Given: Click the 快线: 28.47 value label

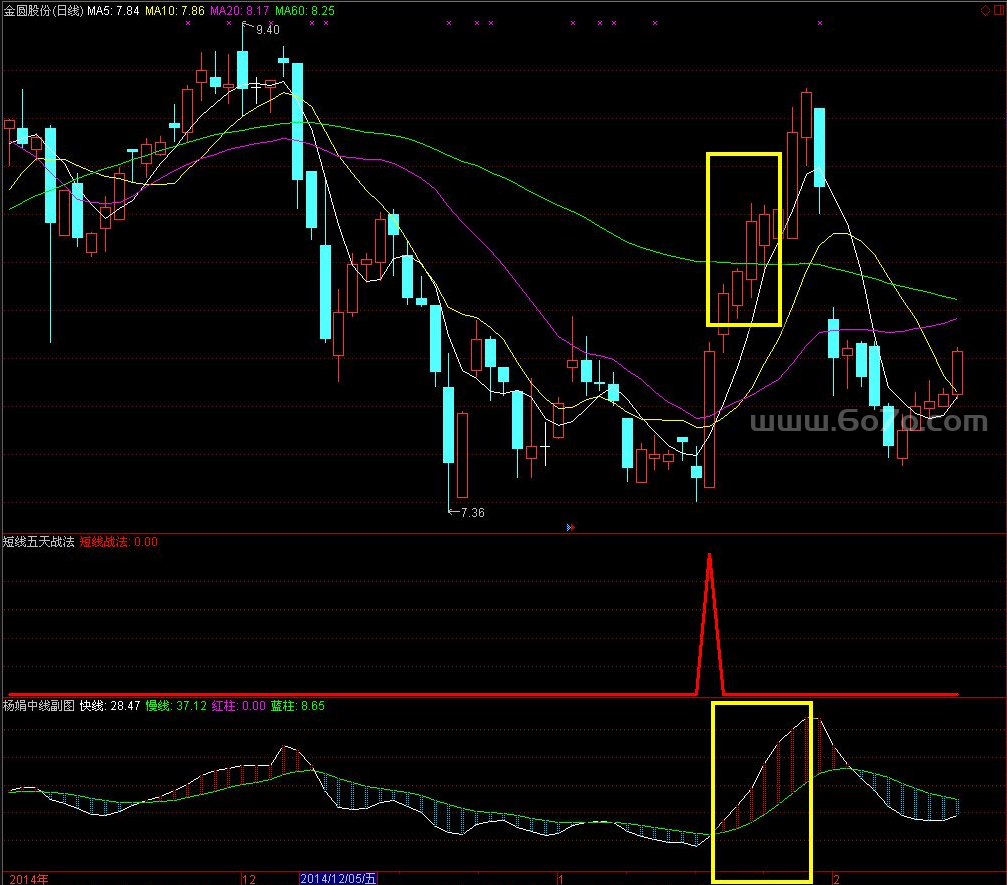Looking at the screenshot, I should click(x=110, y=706).
